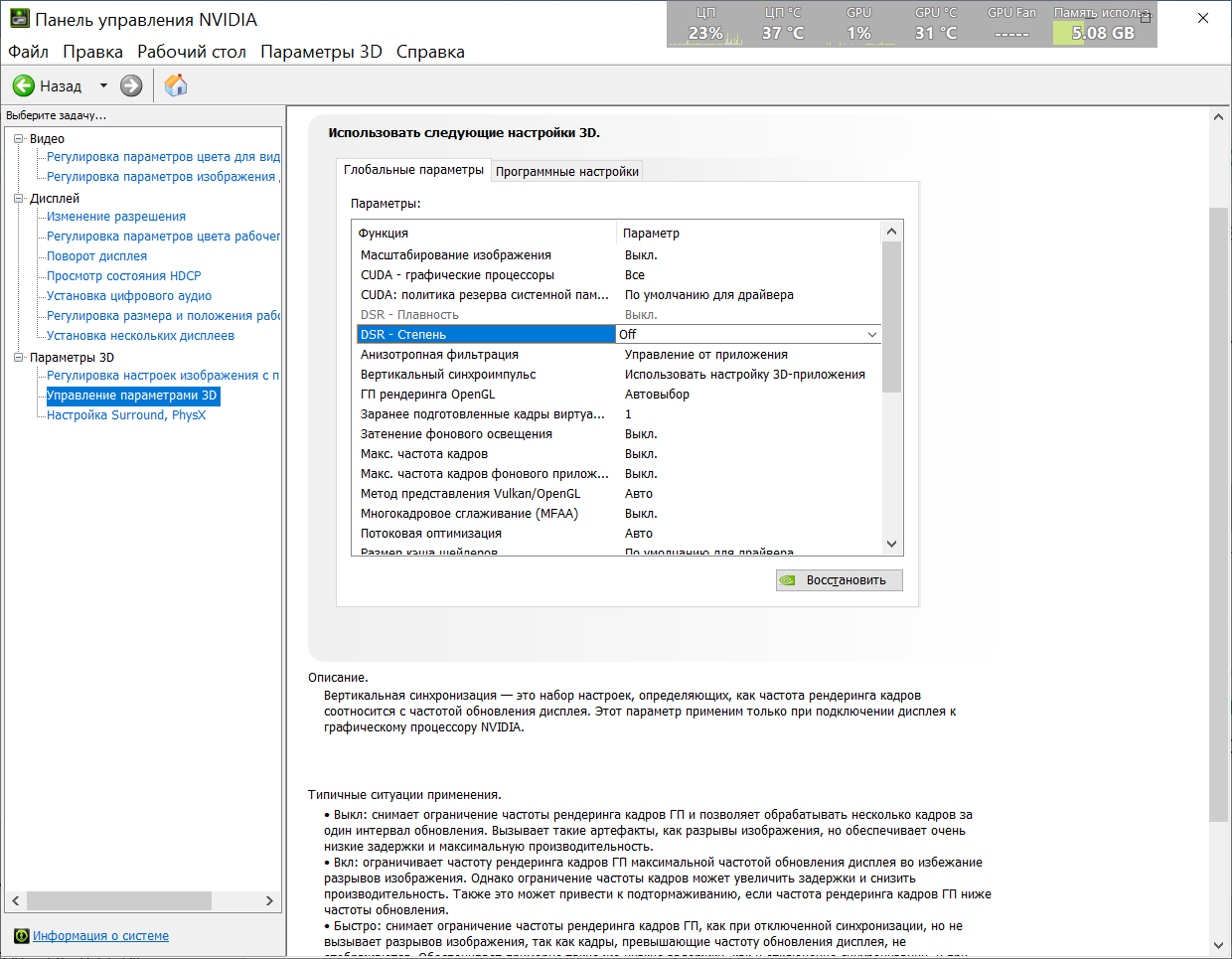Select the Затенение фонового освещения row
The height and width of the screenshot is (959, 1232).
[x=618, y=434]
